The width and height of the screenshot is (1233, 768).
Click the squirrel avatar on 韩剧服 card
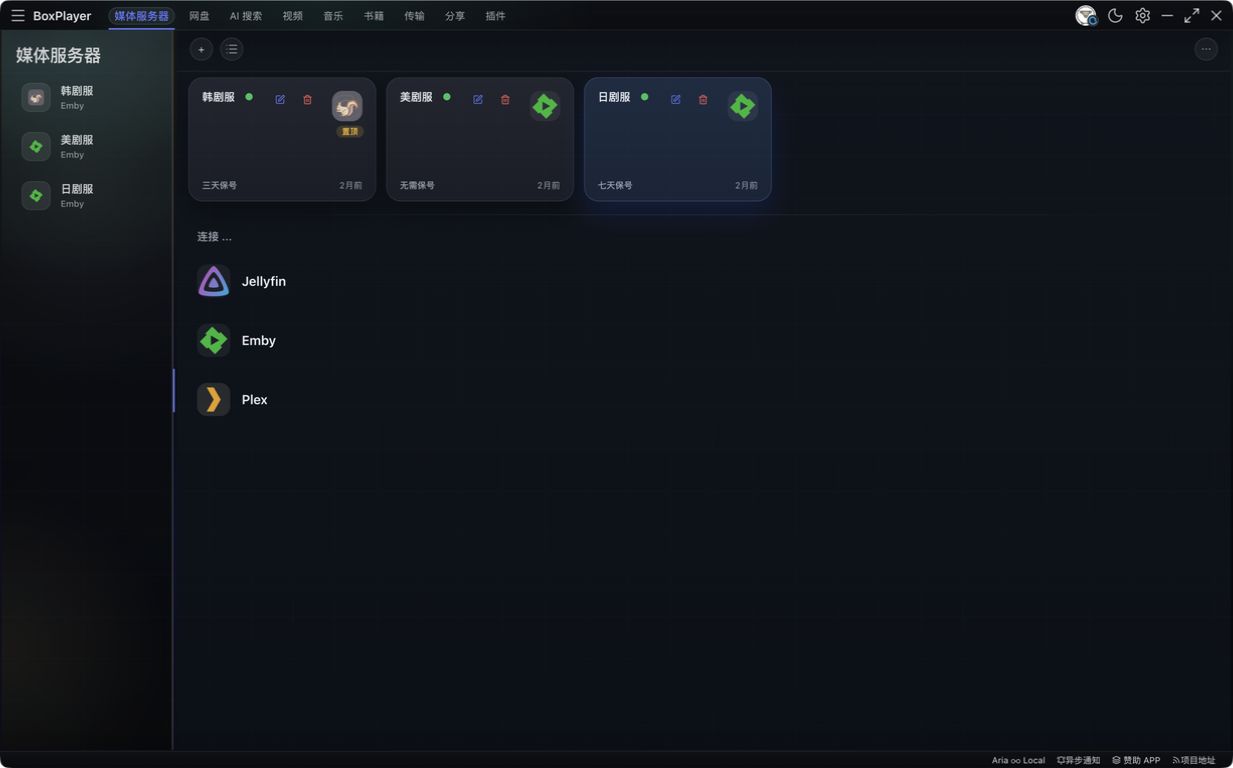click(347, 106)
